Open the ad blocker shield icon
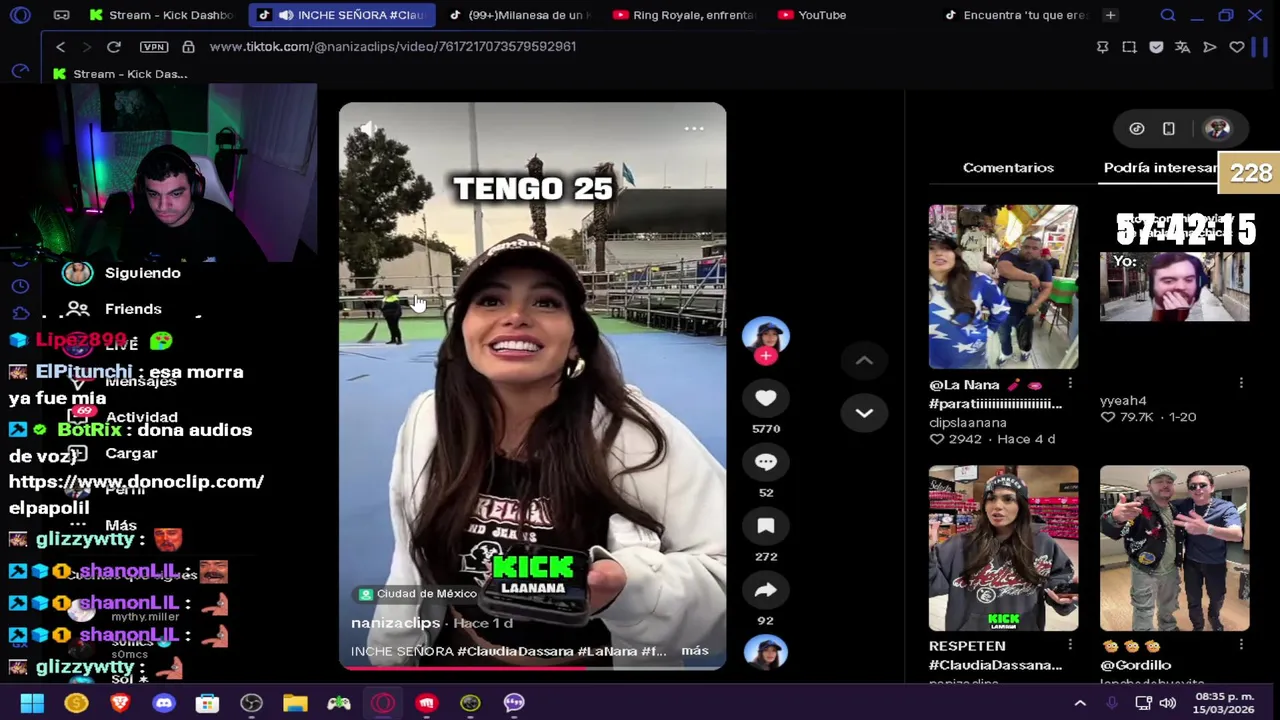 (x=1156, y=47)
